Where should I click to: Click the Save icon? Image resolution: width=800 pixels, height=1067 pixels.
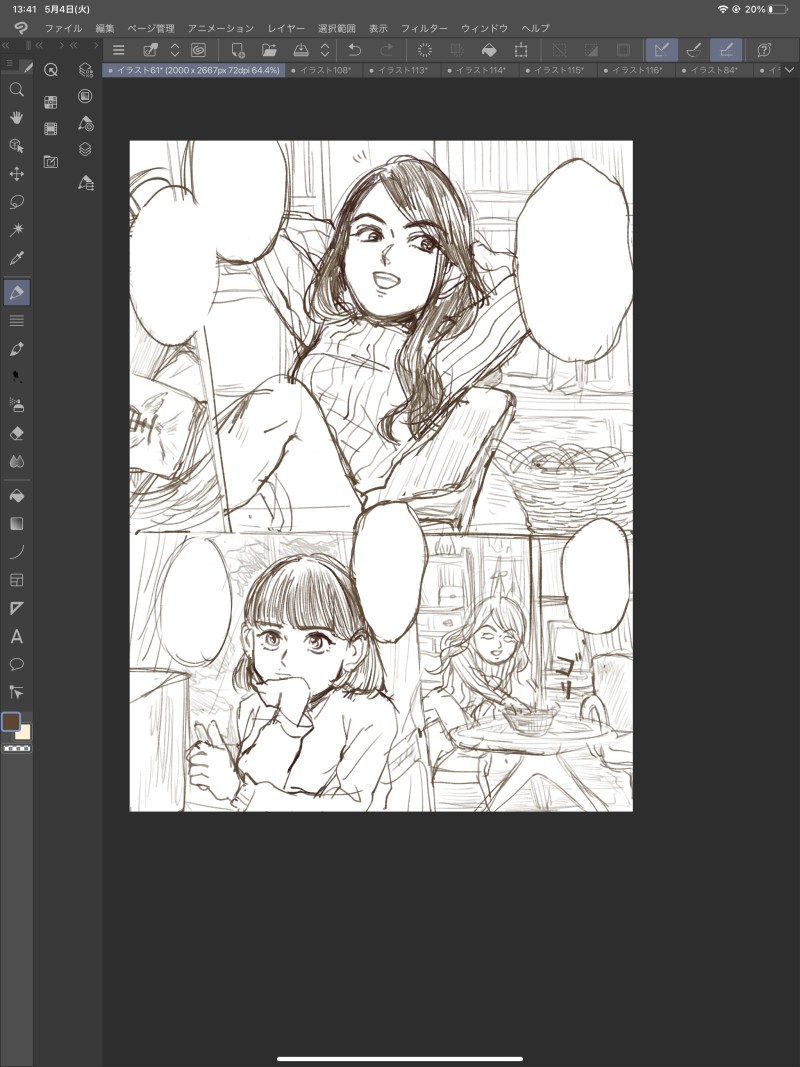click(x=301, y=50)
